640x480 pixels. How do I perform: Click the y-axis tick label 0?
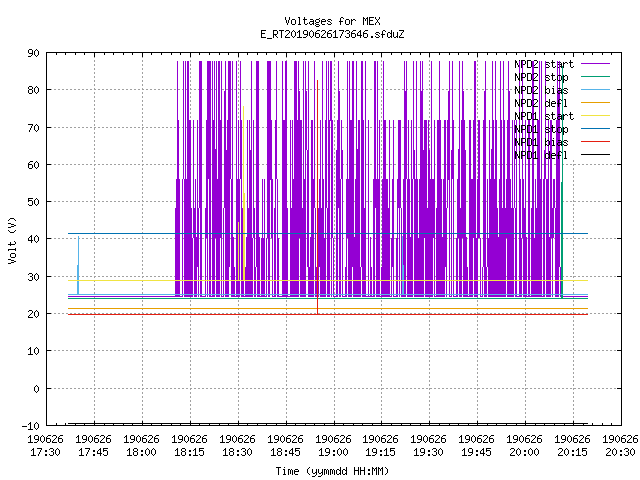pyautogui.click(x=37, y=389)
